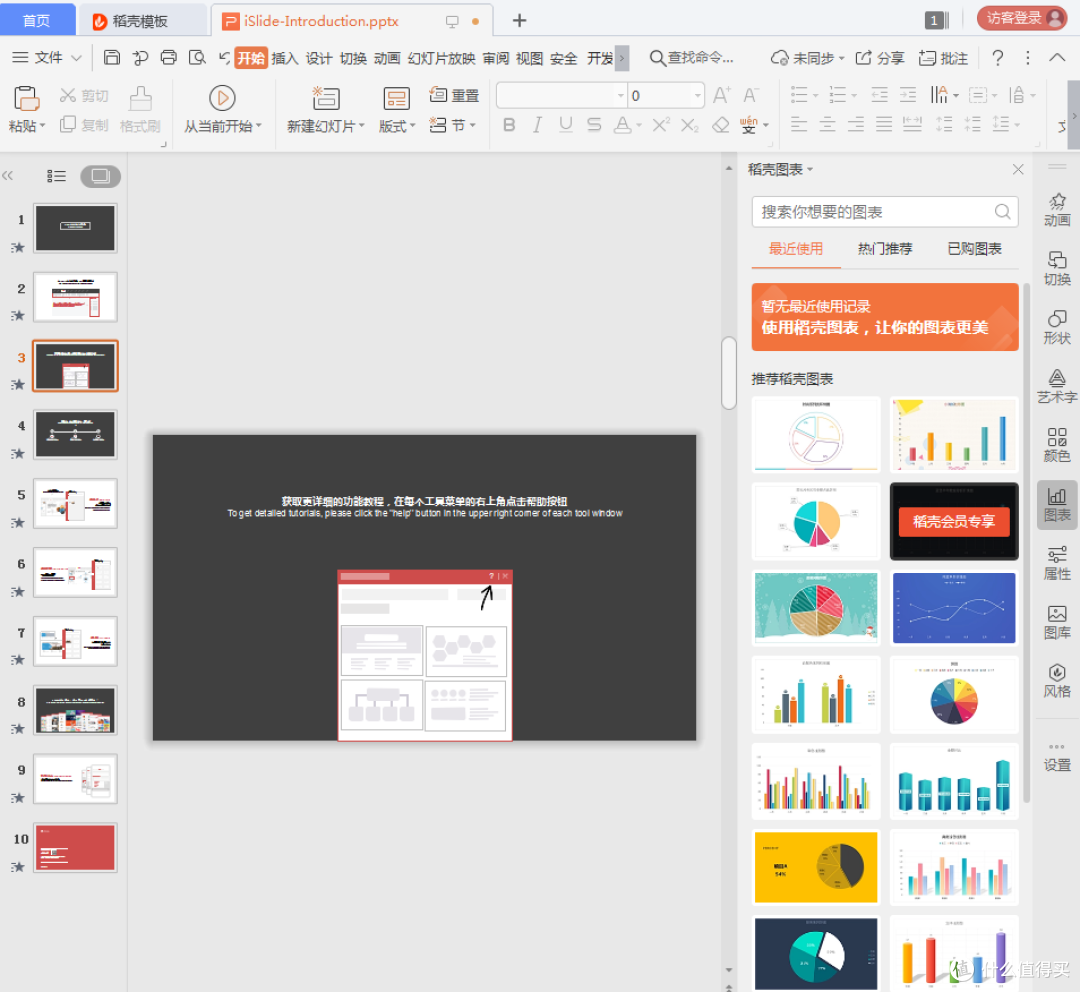Screen dimensions: 1080x992
Task: Open the Gallery (图库) sidebar icon
Action: (x=1057, y=623)
